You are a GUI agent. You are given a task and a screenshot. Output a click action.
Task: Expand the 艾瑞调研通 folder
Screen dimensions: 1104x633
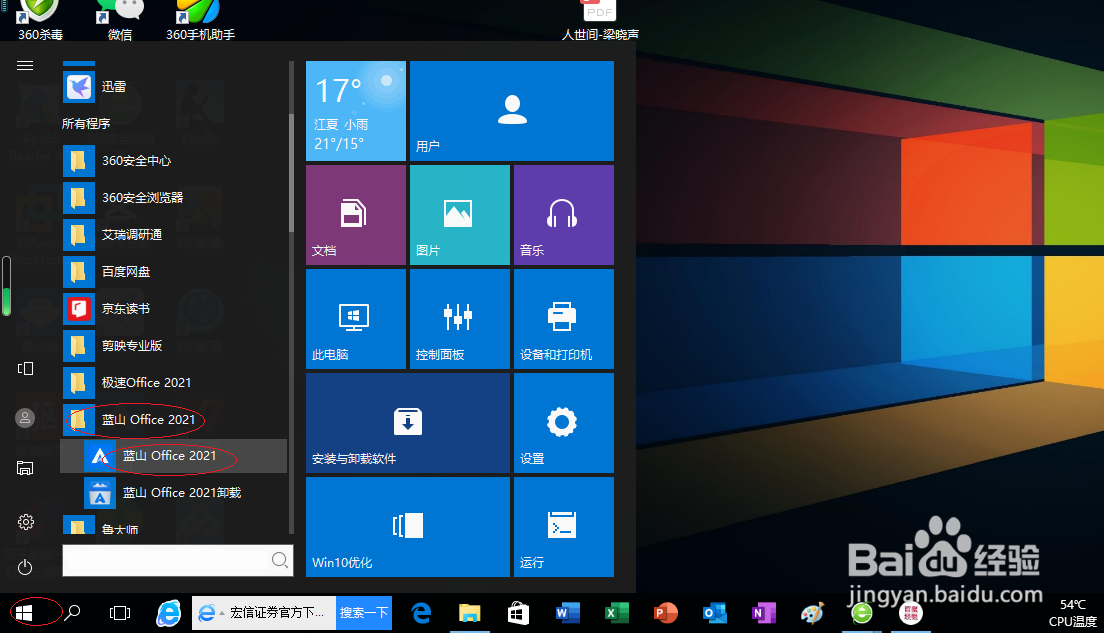(174, 235)
